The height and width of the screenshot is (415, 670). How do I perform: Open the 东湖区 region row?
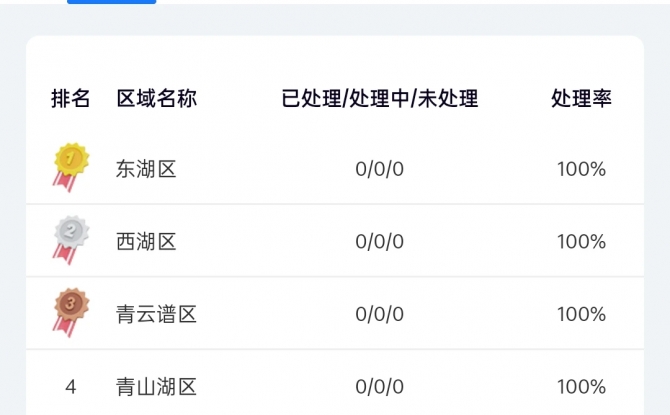(x=335, y=169)
